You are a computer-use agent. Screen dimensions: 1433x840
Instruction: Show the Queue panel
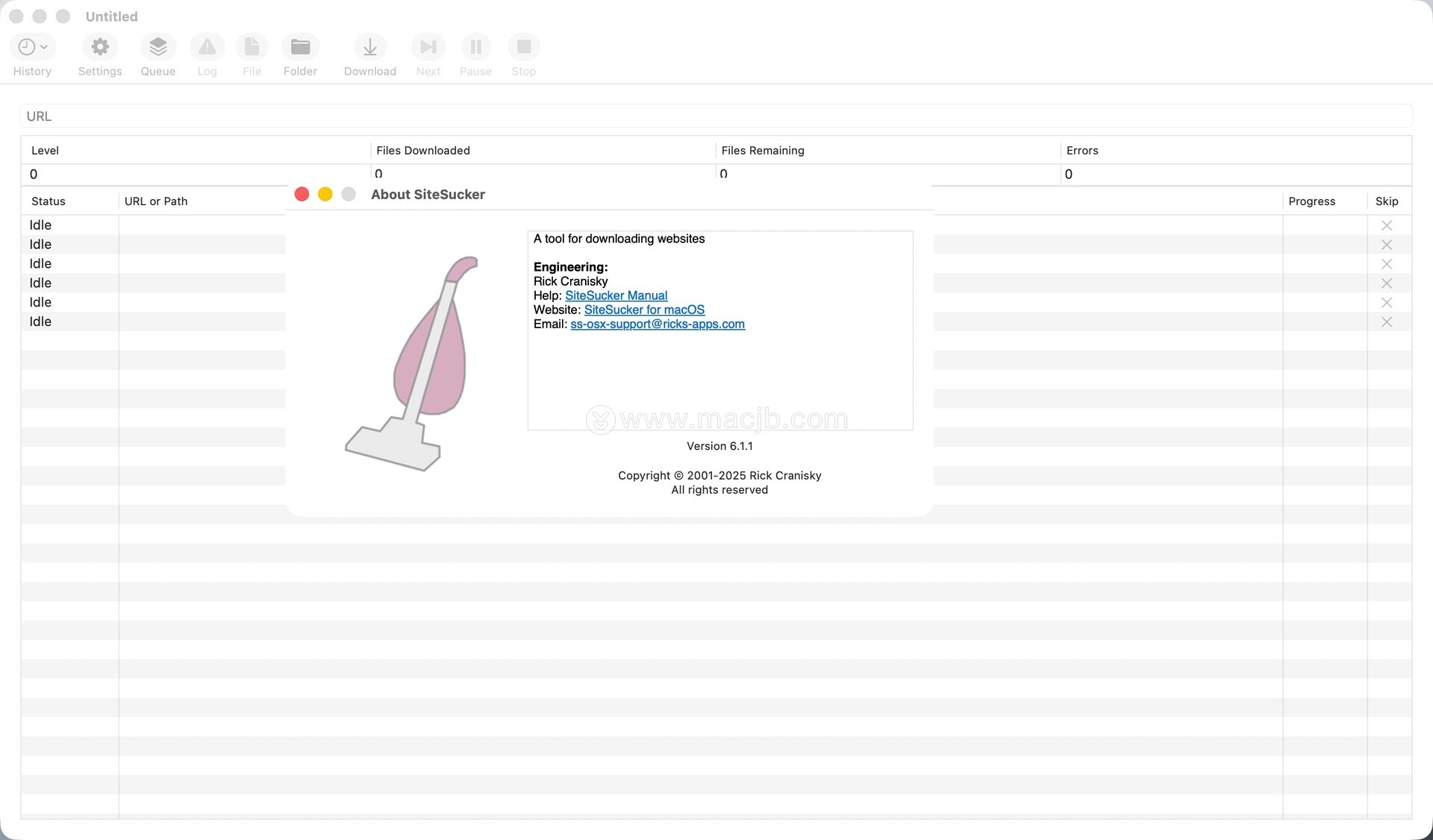pos(157,48)
